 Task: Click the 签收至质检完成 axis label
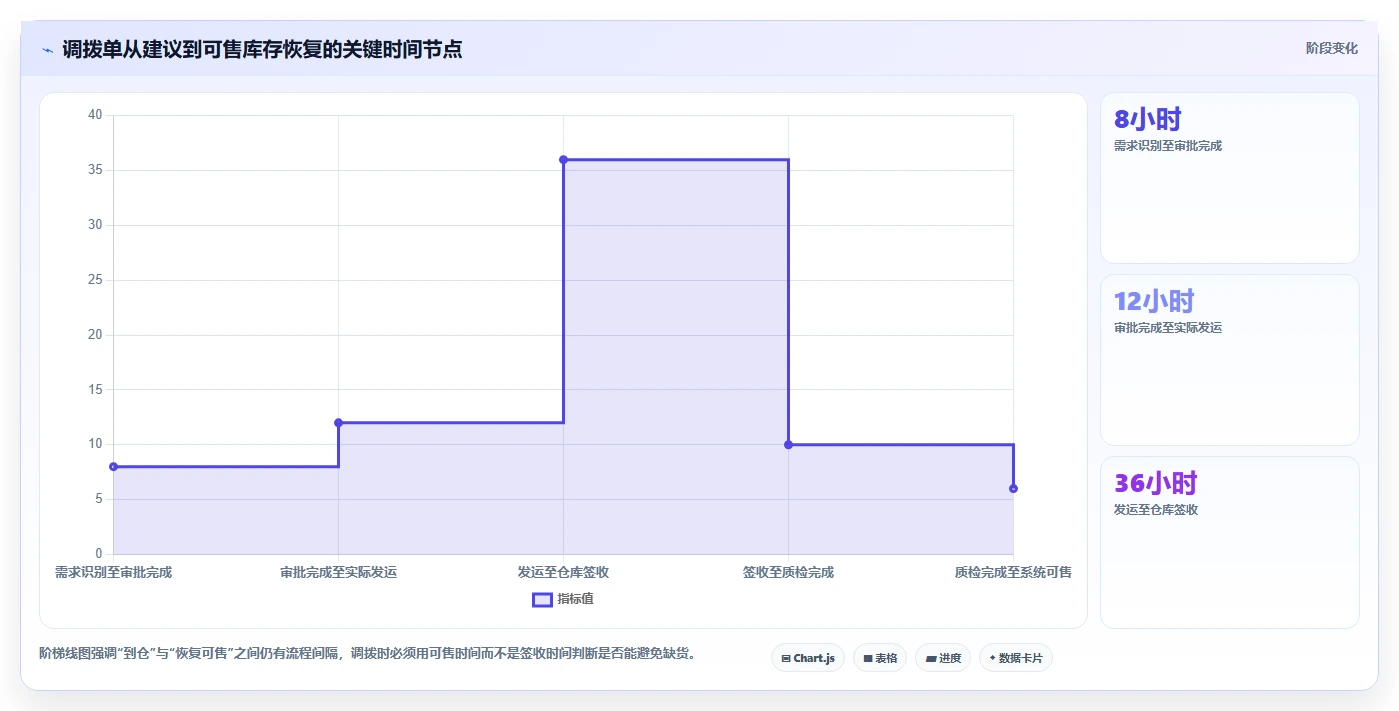pyautogui.click(x=788, y=572)
